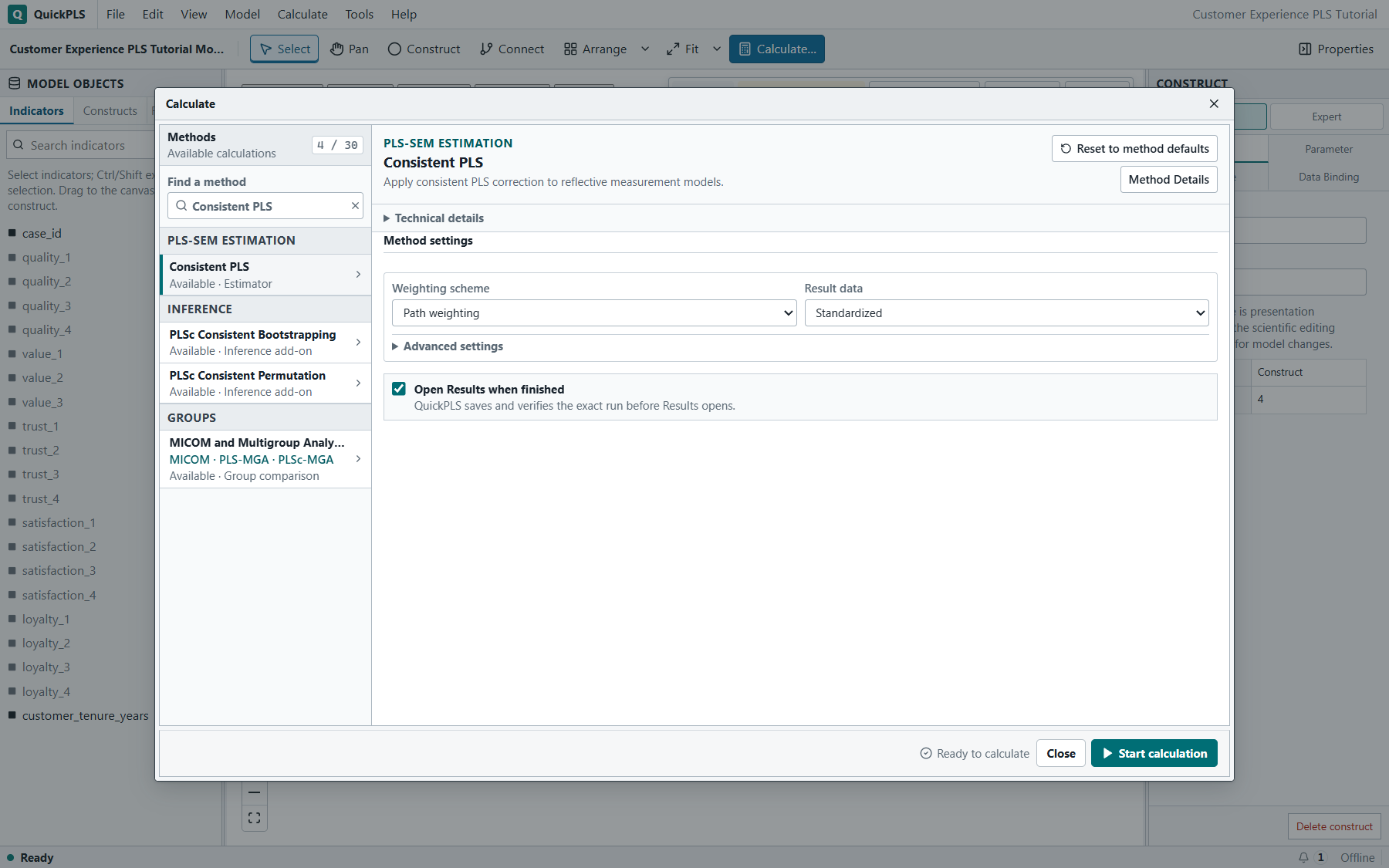This screenshot has width=1389, height=868.
Task: Select the trust_3 indicator
Action: click(x=40, y=474)
